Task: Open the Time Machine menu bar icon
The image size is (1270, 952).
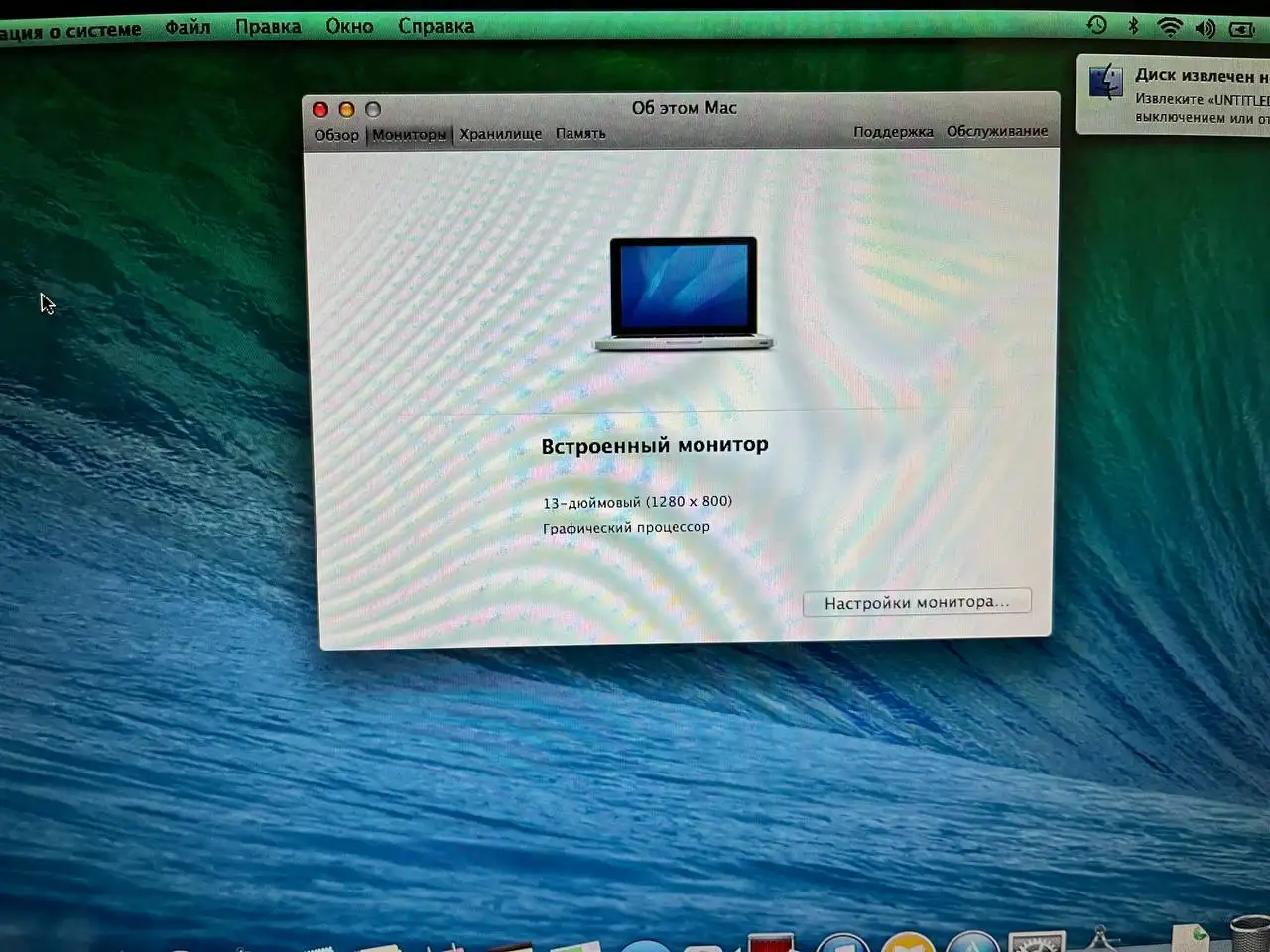Action: point(1096,26)
